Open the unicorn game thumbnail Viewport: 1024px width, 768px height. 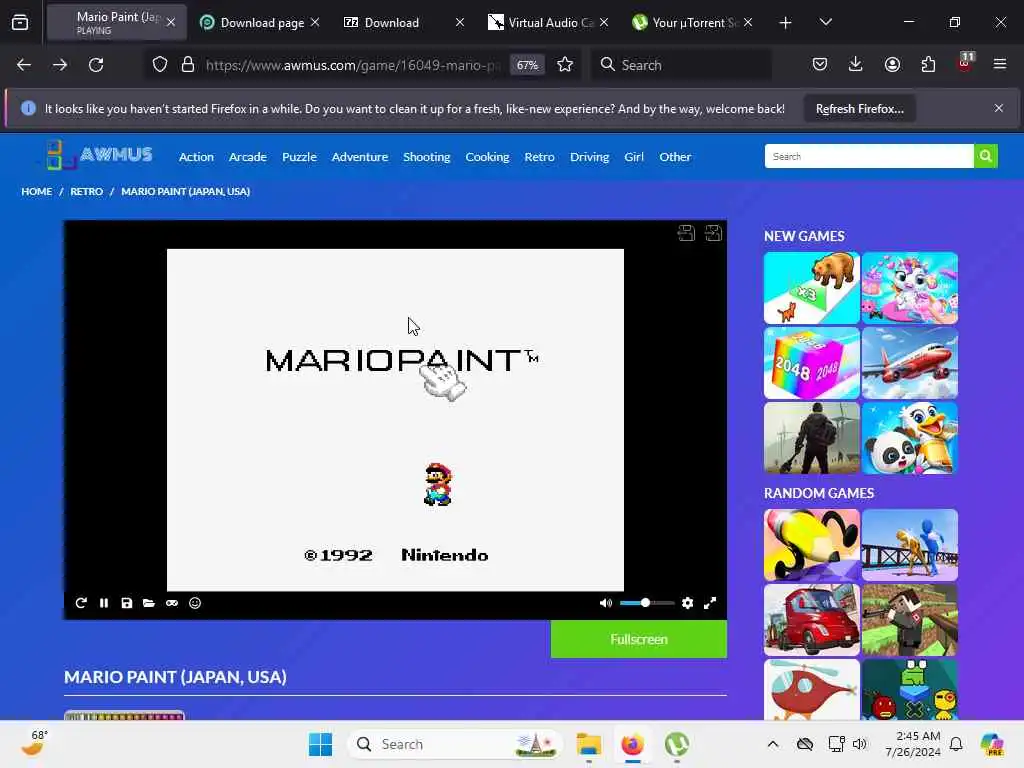910,288
